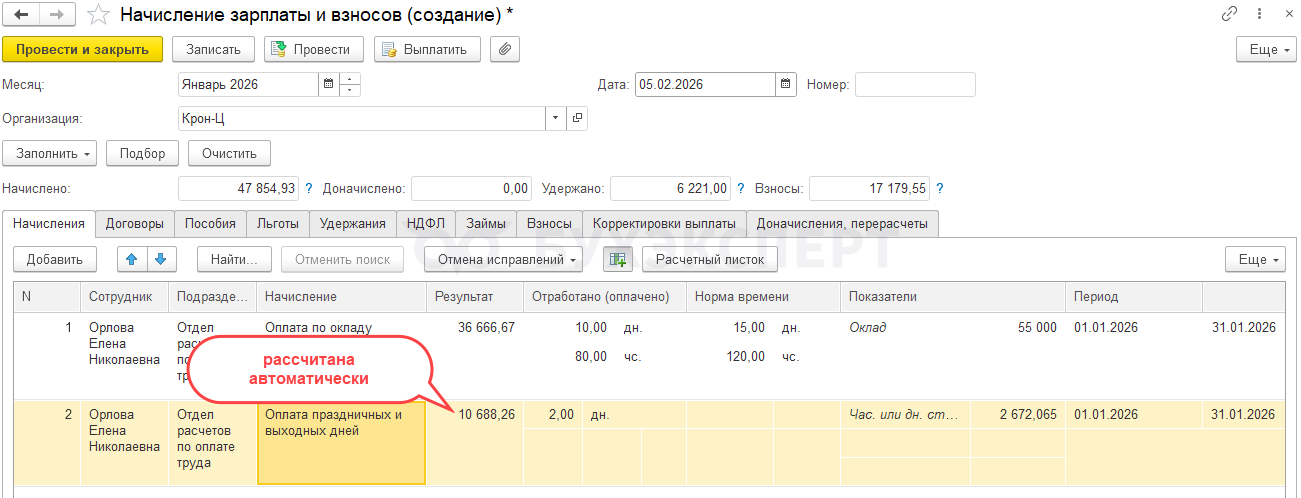This screenshot has width=1301, height=498.
Task: Click the Начислено value 47 854,93
Action: pos(238,188)
